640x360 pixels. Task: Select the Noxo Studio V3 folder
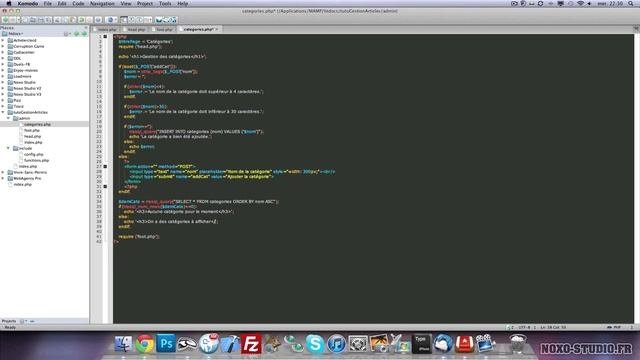(x=27, y=94)
